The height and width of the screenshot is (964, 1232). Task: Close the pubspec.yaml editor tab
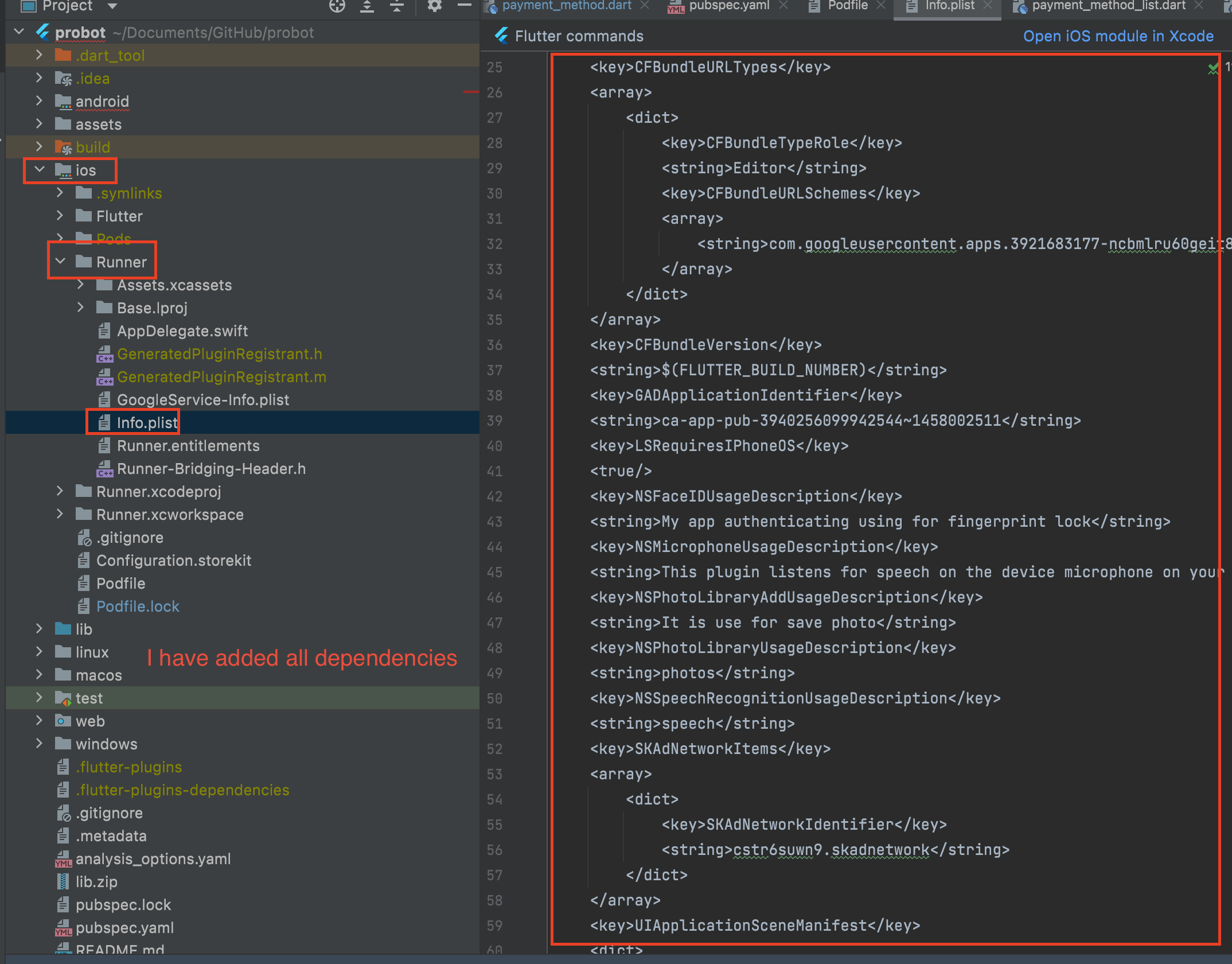point(783,5)
